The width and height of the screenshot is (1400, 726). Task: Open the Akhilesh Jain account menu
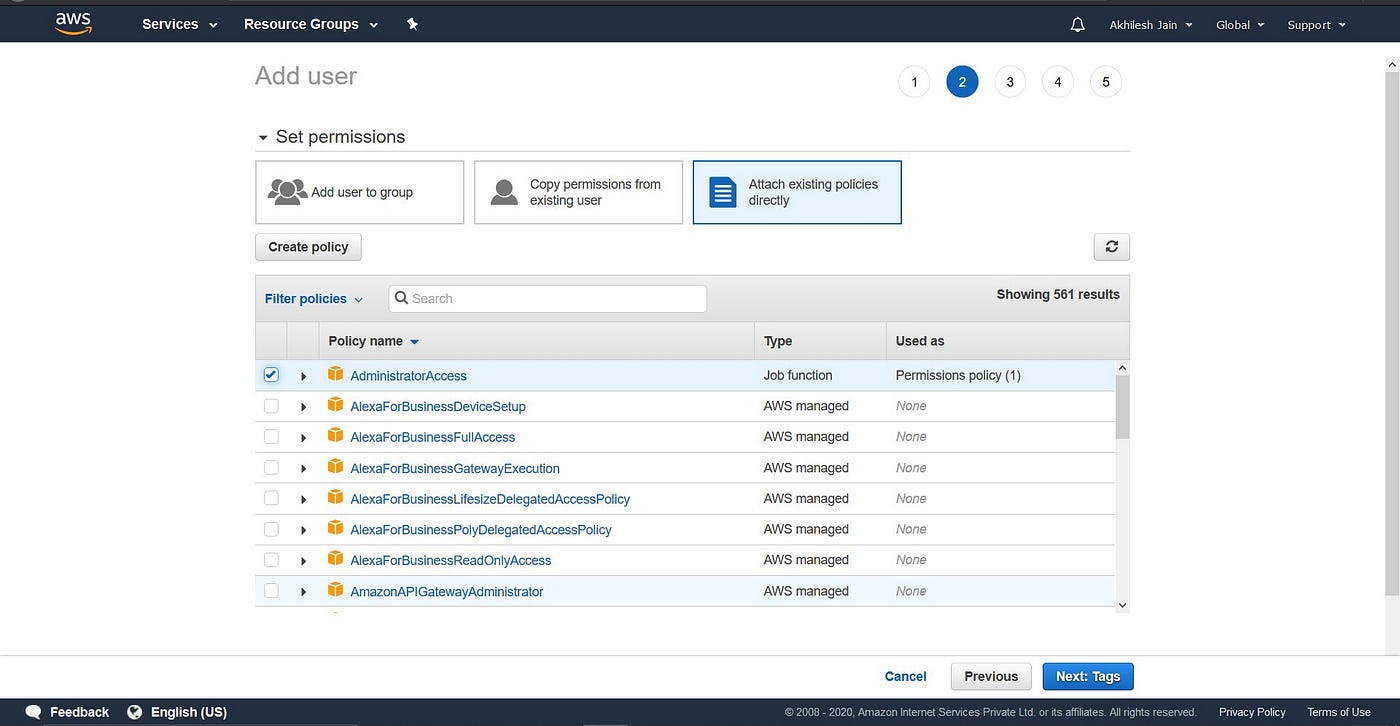point(1151,25)
